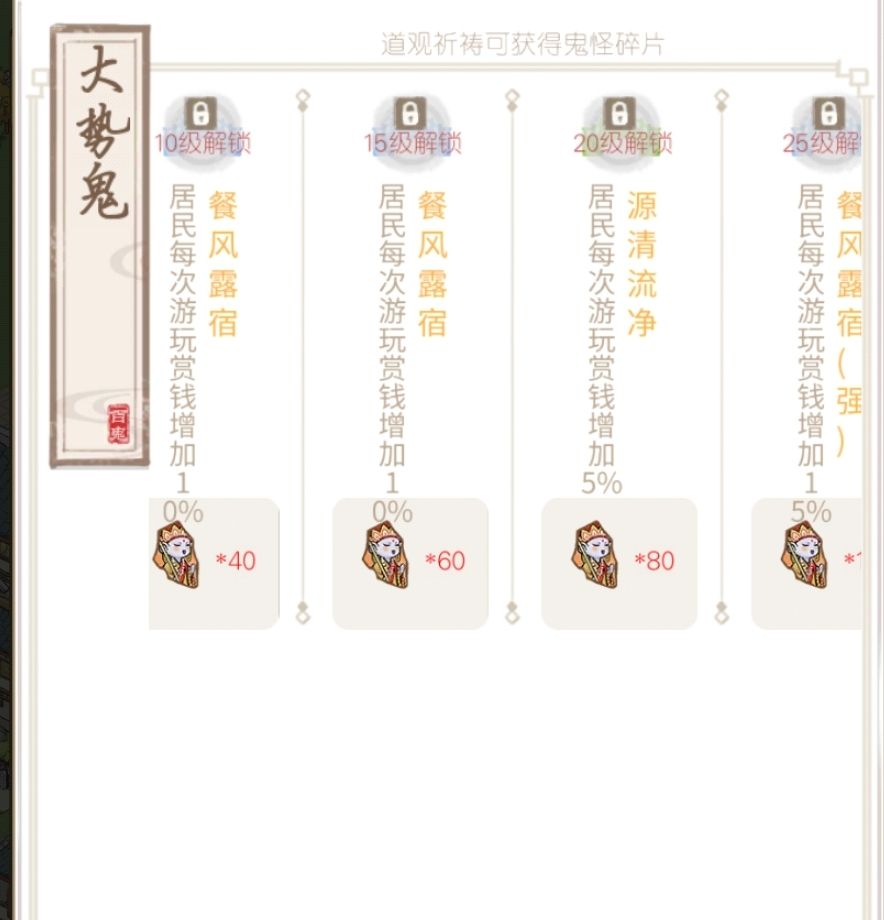Viewport: 884px width, 920px height.
Task: Tap the 15级解锁 lock icon
Action: coord(411,113)
